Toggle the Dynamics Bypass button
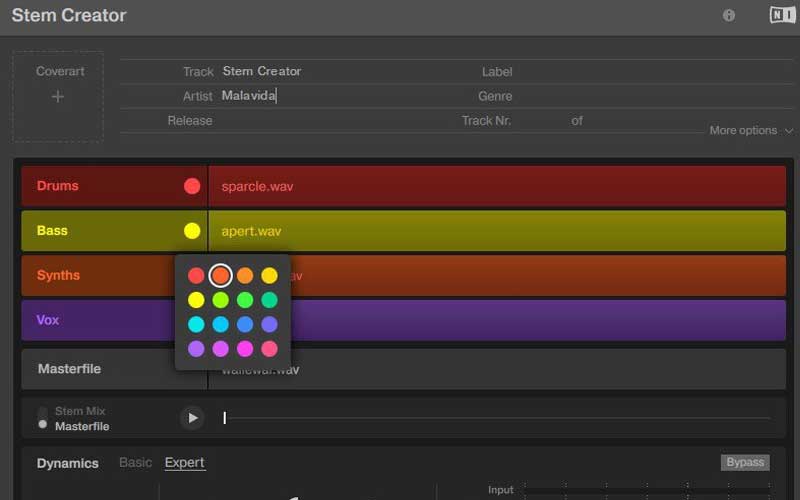800x500 pixels. tap(745, 462)
